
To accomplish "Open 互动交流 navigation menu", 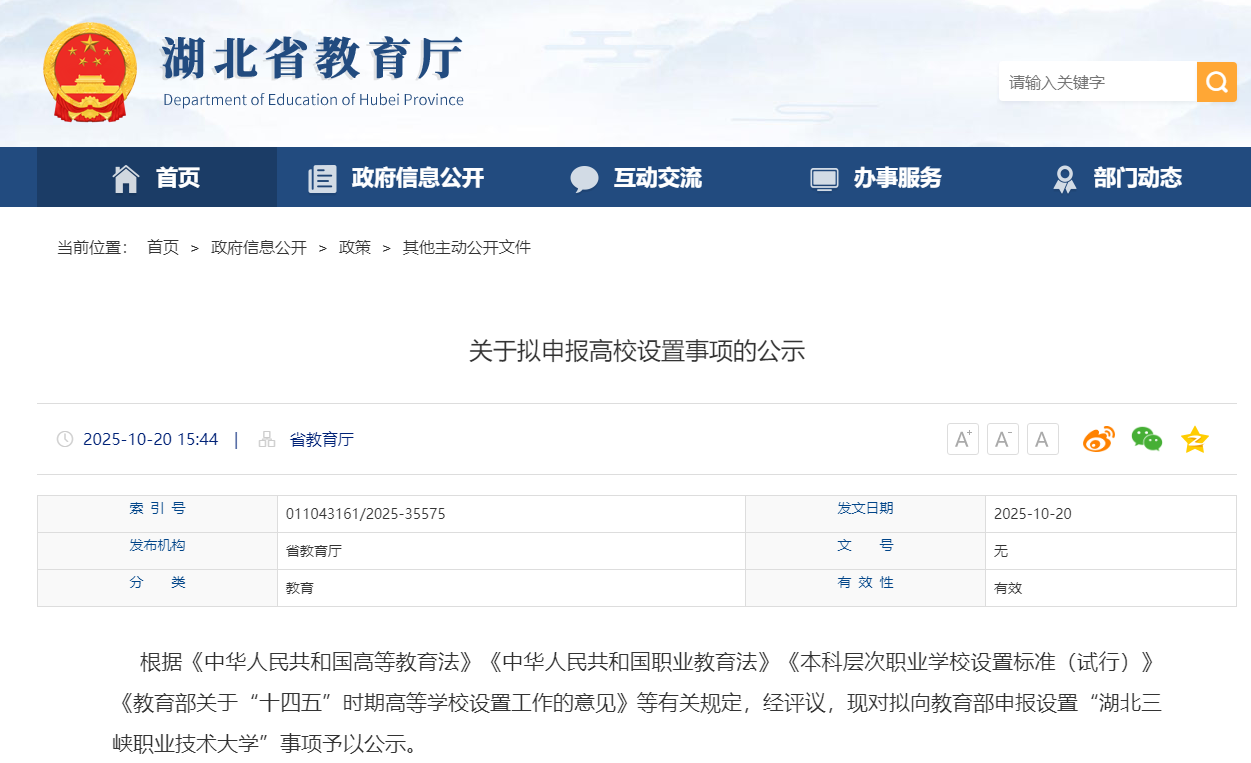I will click(x=636, y=178).
